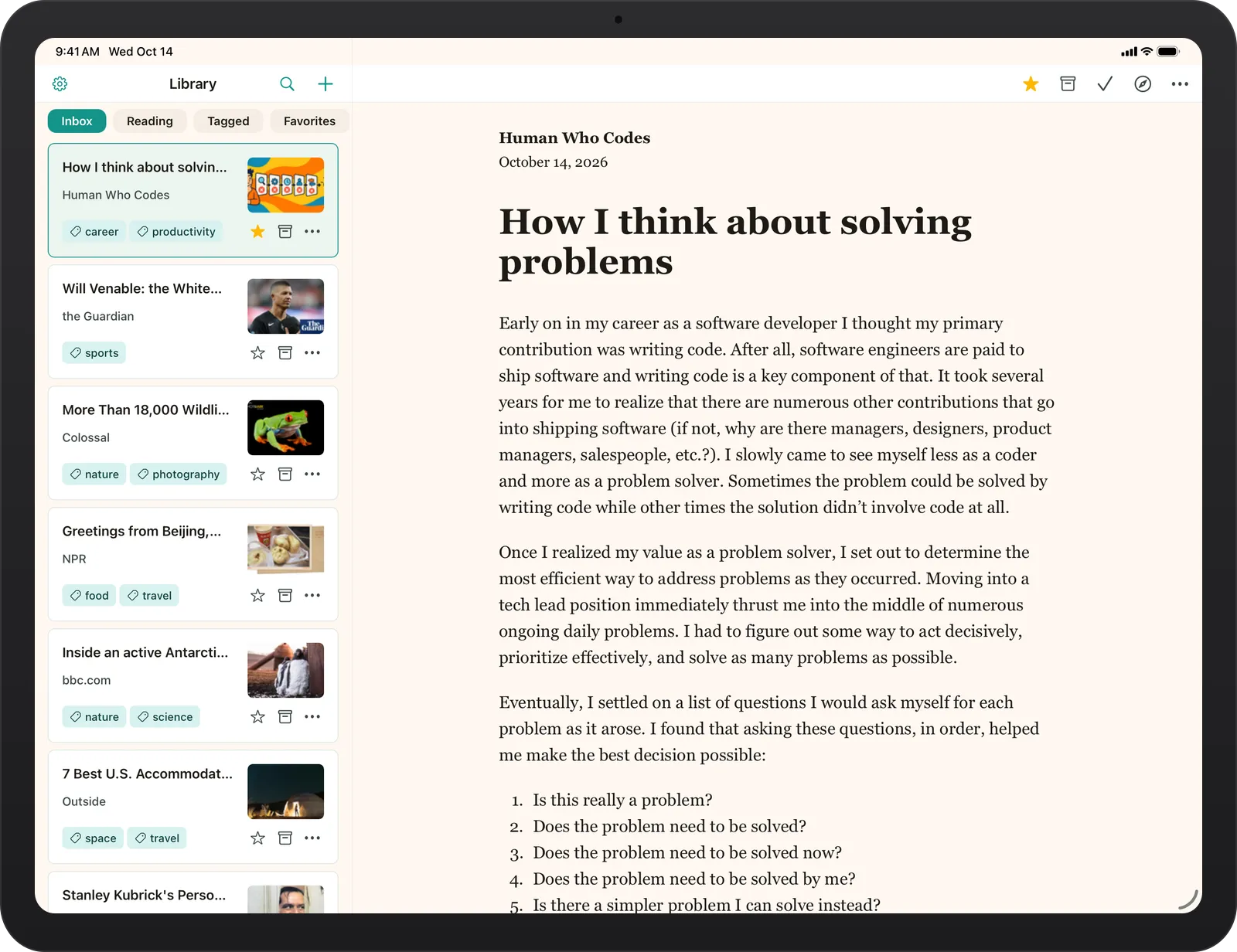Star the Will Venable article

coord(257,352)
